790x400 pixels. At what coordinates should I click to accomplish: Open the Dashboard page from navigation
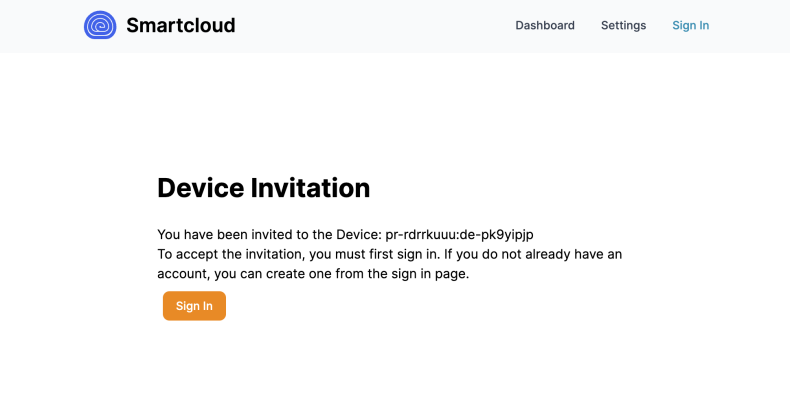[x=545, y=25]
